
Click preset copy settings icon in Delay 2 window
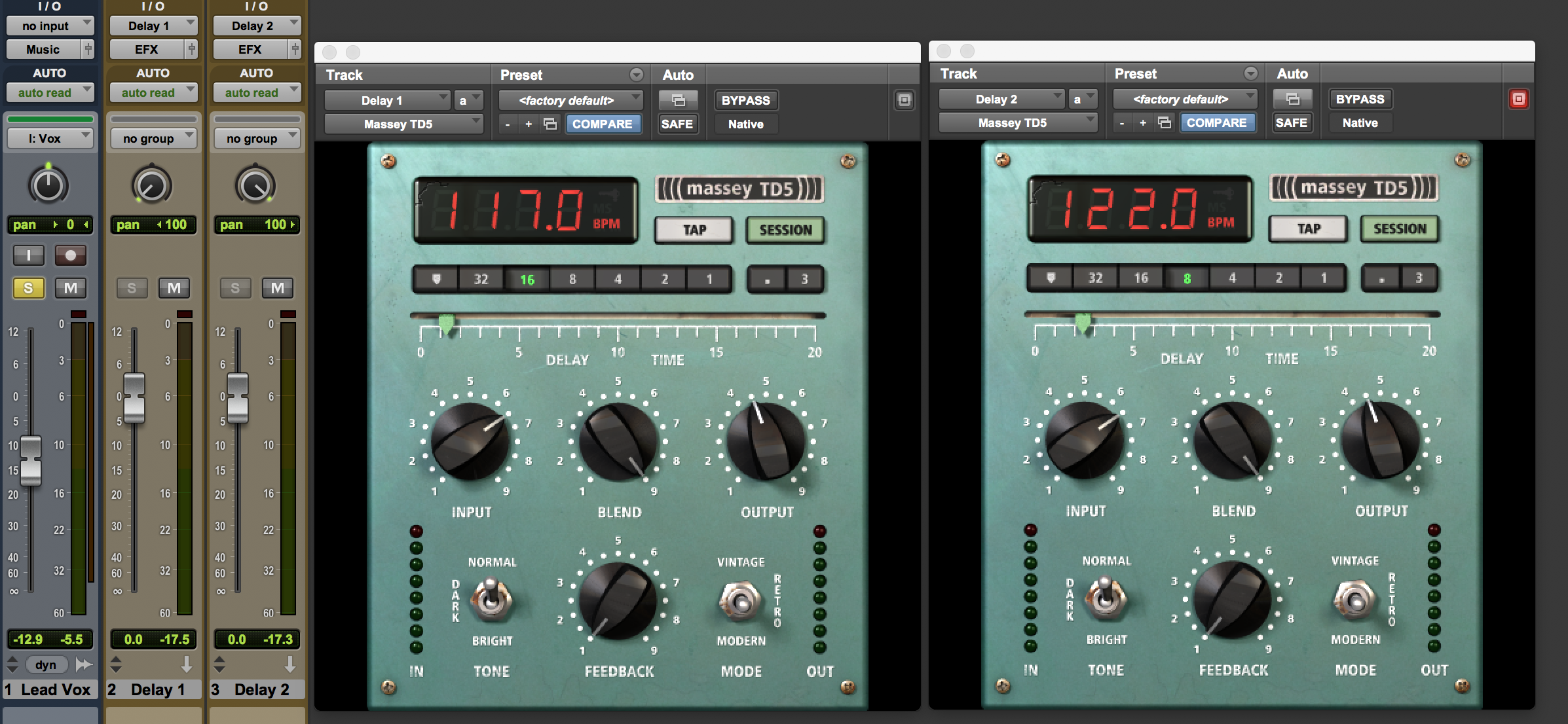point(1165,122)
